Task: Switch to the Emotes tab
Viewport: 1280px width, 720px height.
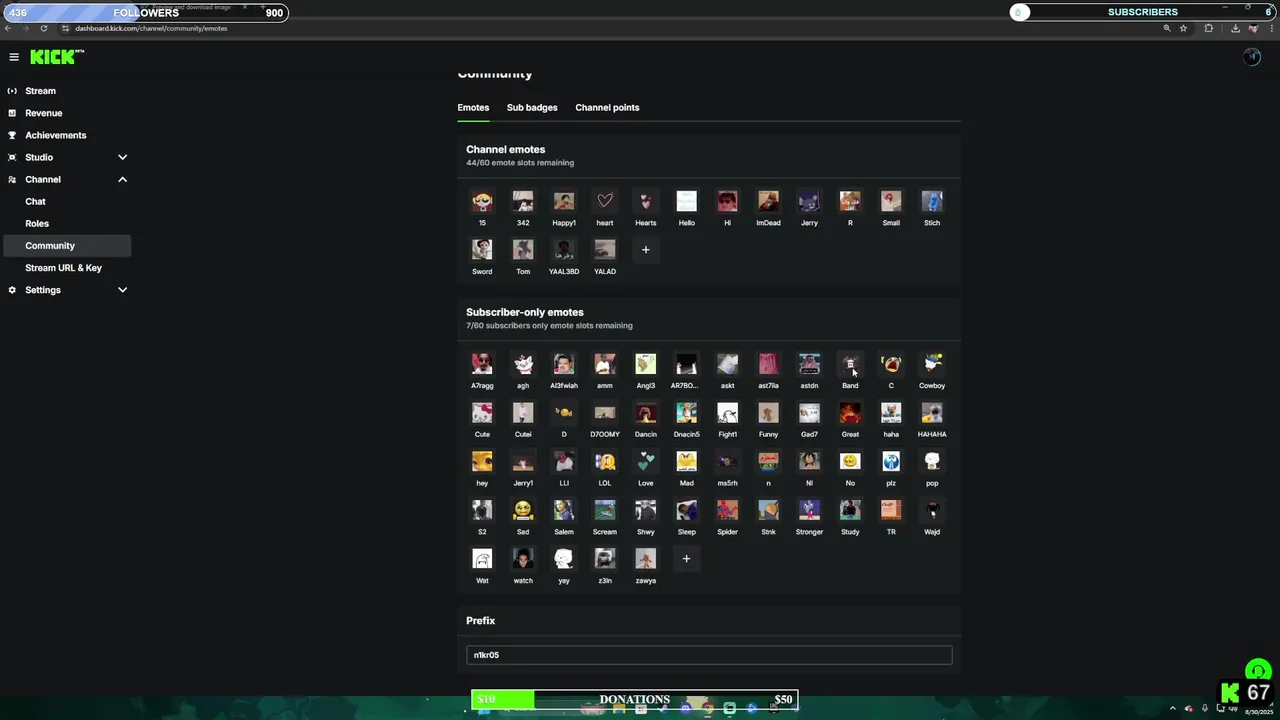Action: click(473, 107)
